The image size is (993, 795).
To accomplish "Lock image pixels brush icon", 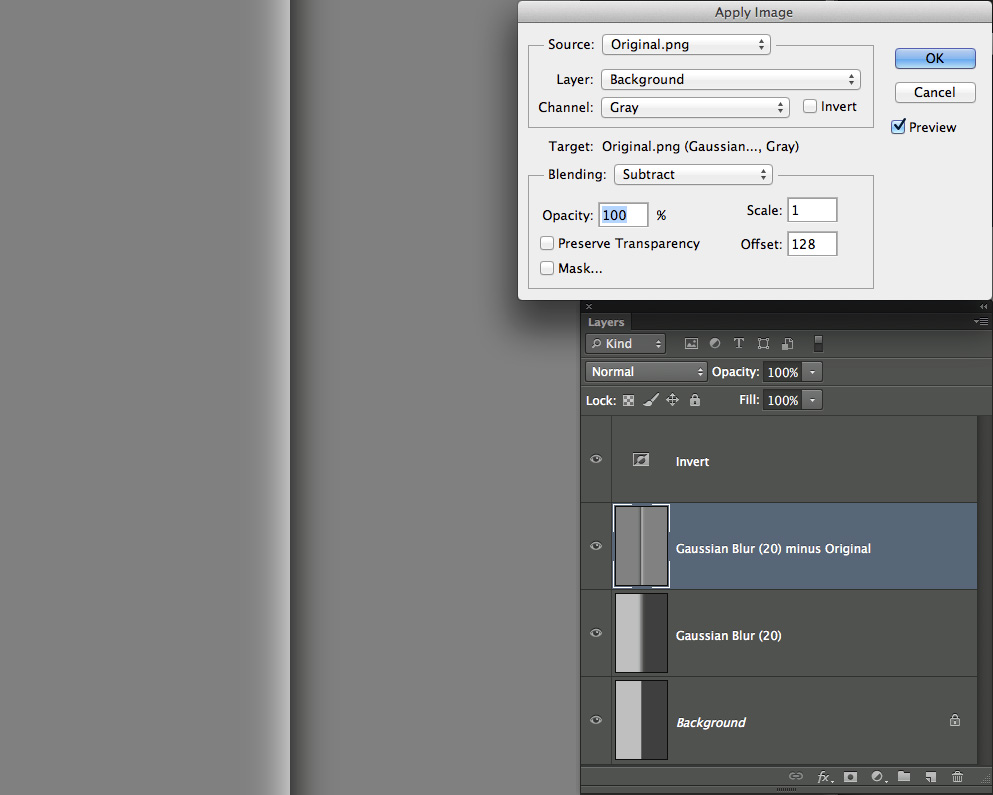I will (x=650, y=400).
